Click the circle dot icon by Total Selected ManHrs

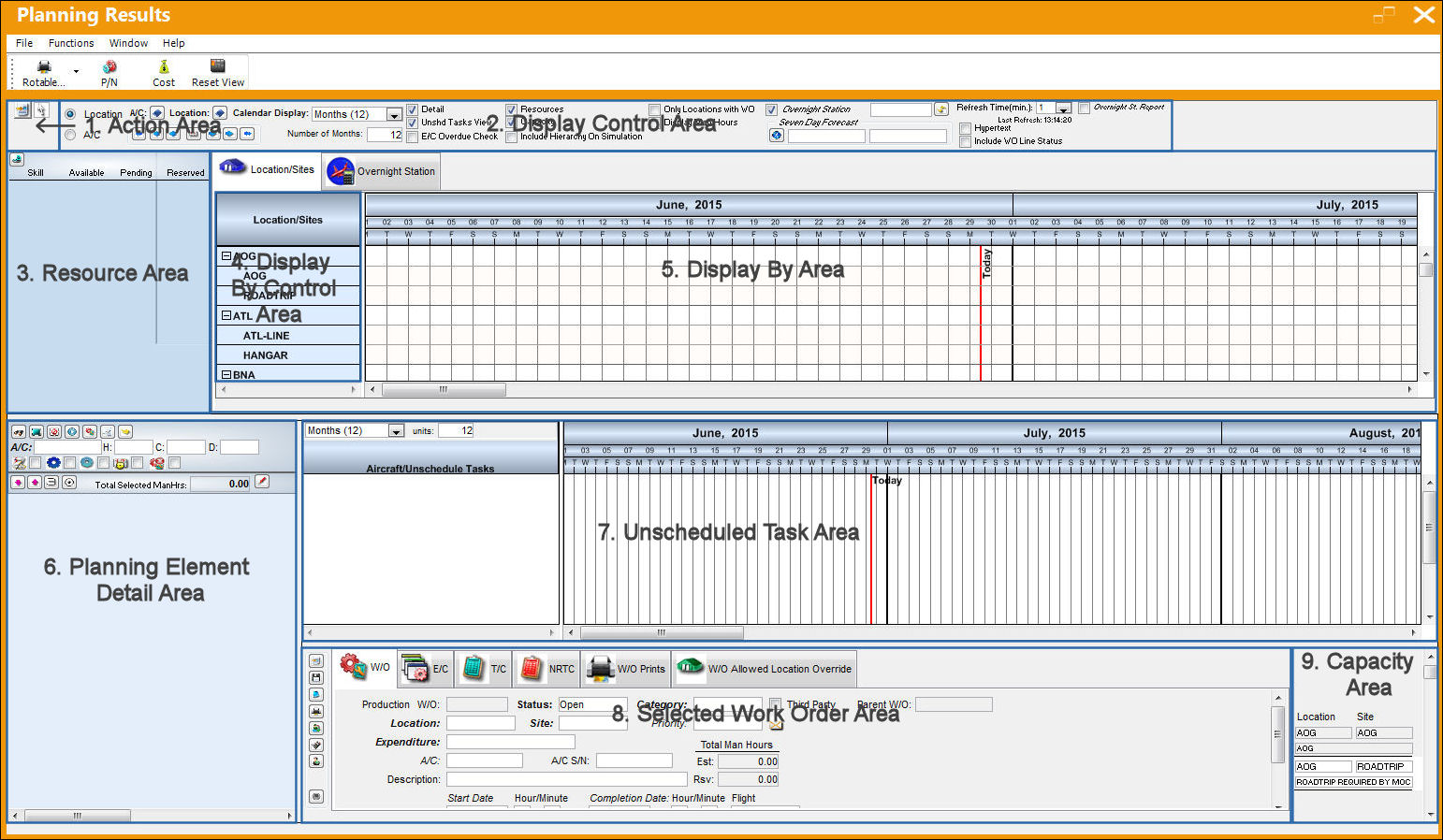69,483
